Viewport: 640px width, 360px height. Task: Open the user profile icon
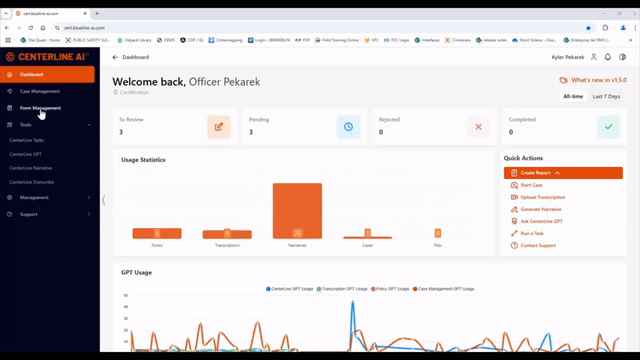[x=593, y=57]
